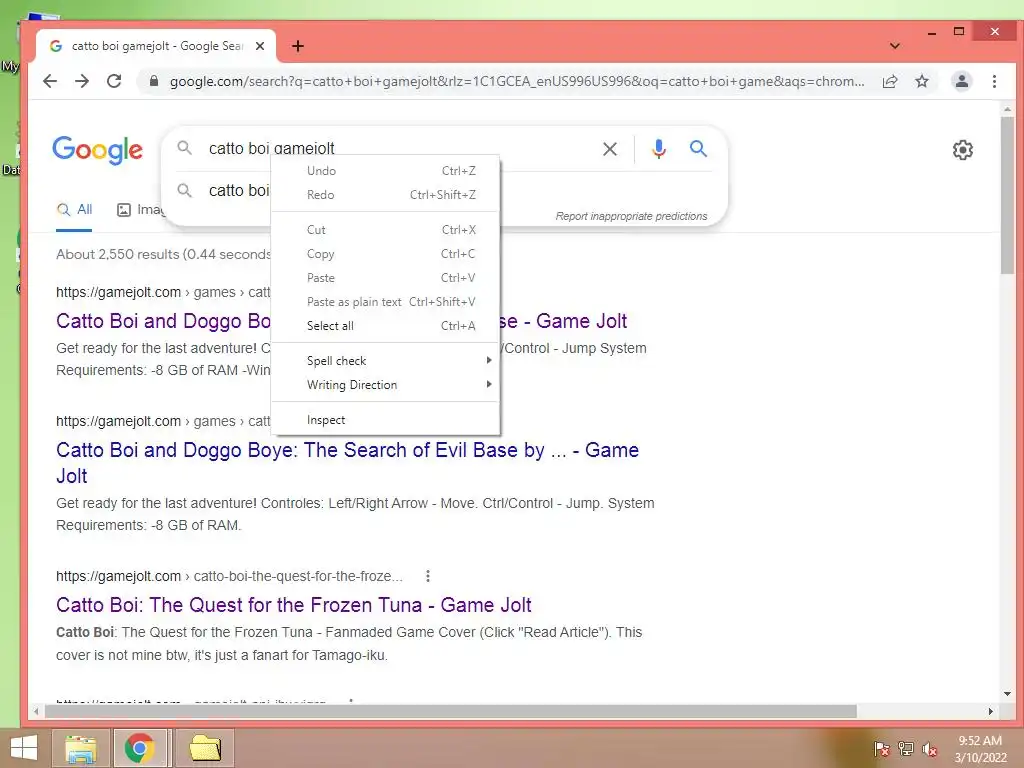Viewport: 1024px width, 768px height.
Task: Click the lock icon in the address bar
Action: click(153, 81)
